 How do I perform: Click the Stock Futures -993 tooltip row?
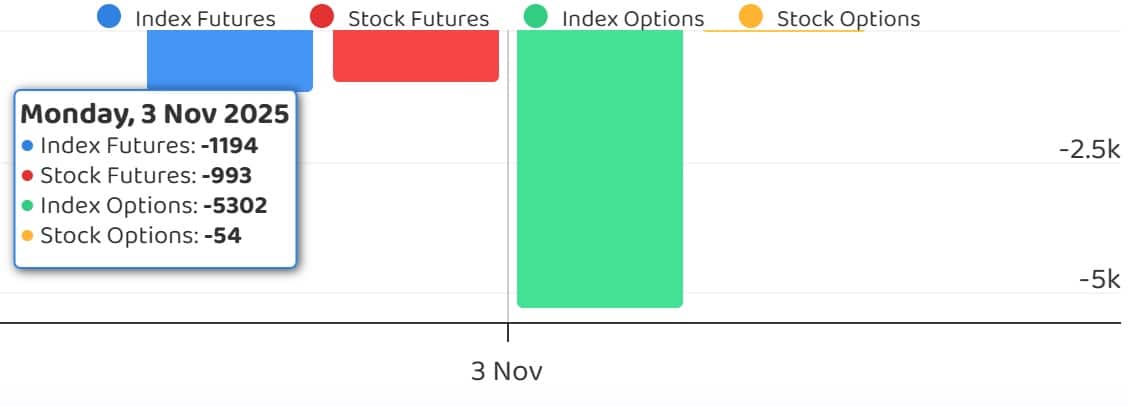135,176
